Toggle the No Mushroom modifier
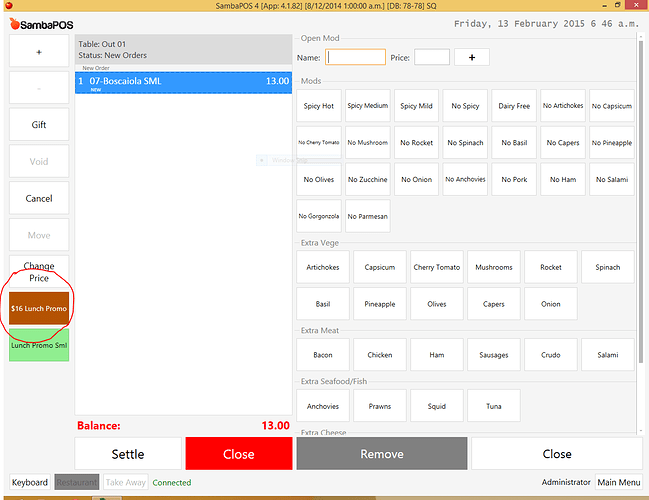This screenshot has width=649, height=500. point(368,142)
